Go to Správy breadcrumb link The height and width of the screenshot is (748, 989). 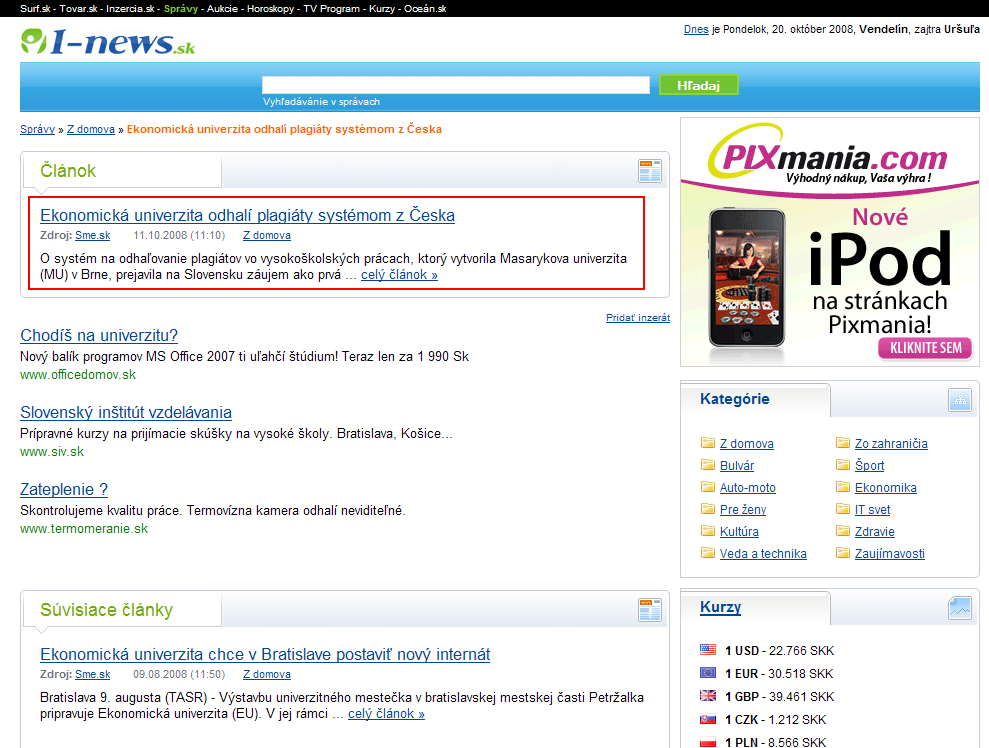[37, 129]
